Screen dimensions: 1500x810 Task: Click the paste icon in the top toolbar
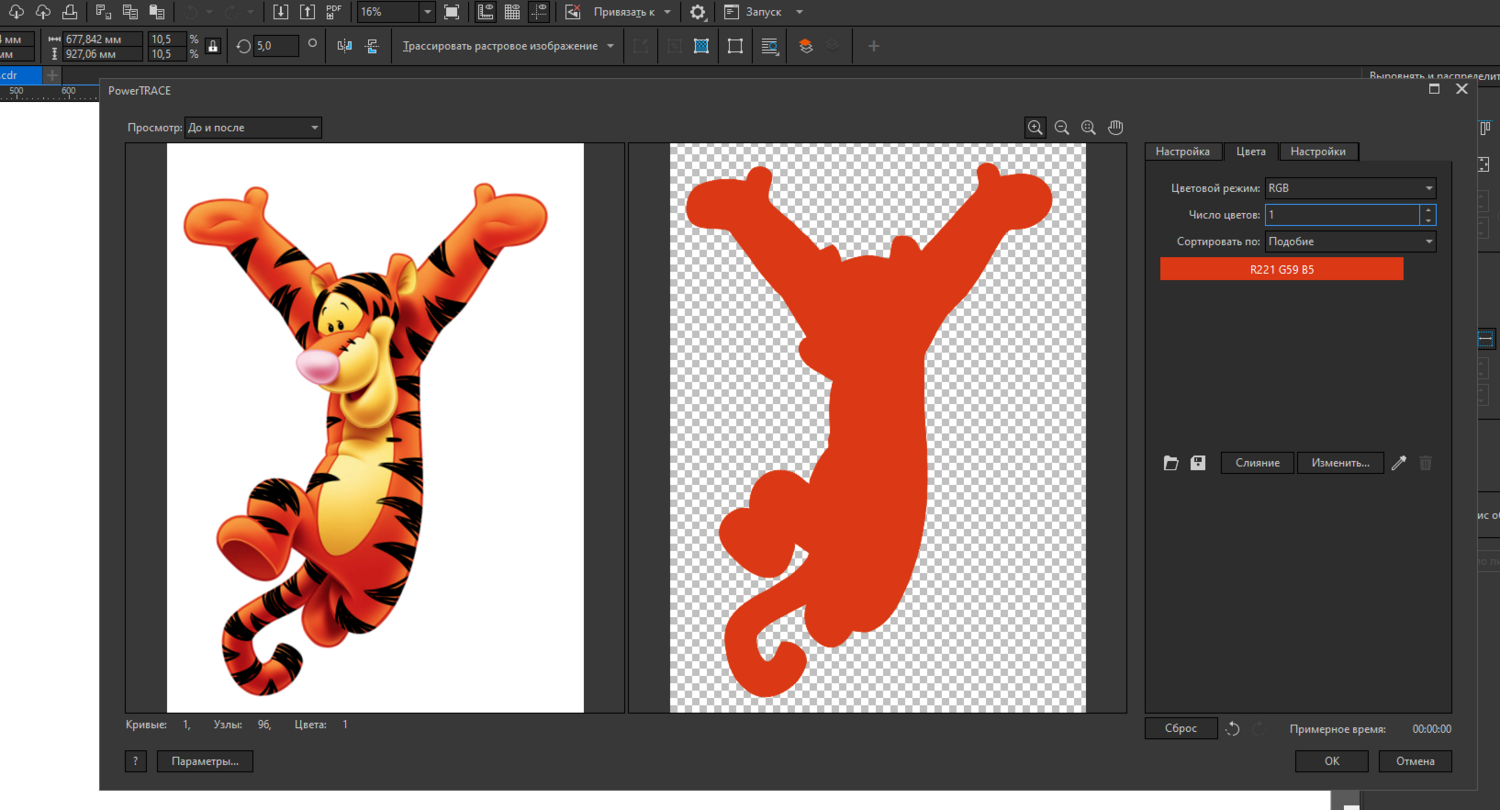click(x=156, y=12)
